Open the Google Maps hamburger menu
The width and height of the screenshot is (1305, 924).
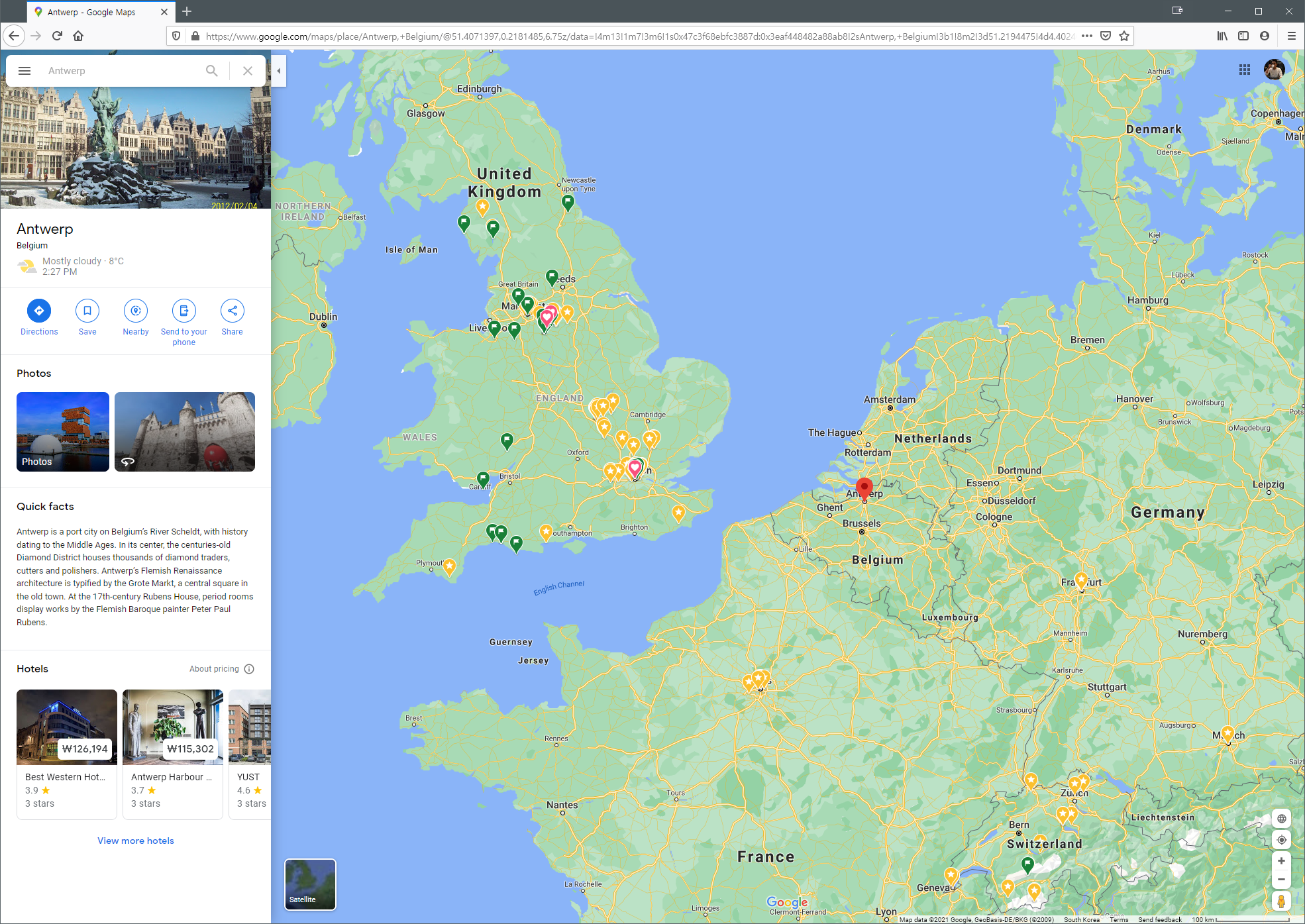pyautogui.click(x=25, y=71)
